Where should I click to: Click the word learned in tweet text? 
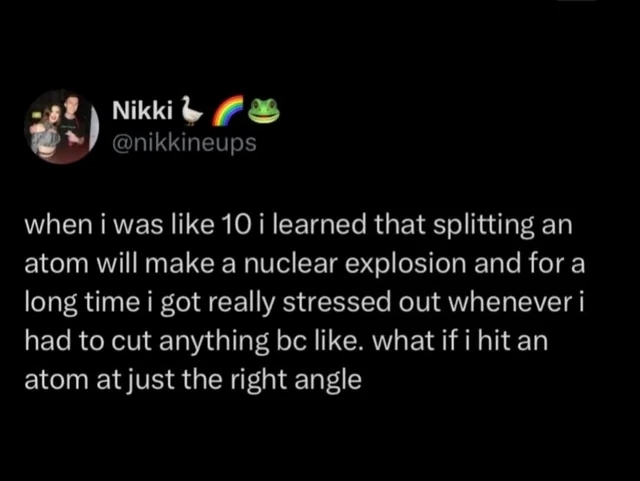[318, 226]
